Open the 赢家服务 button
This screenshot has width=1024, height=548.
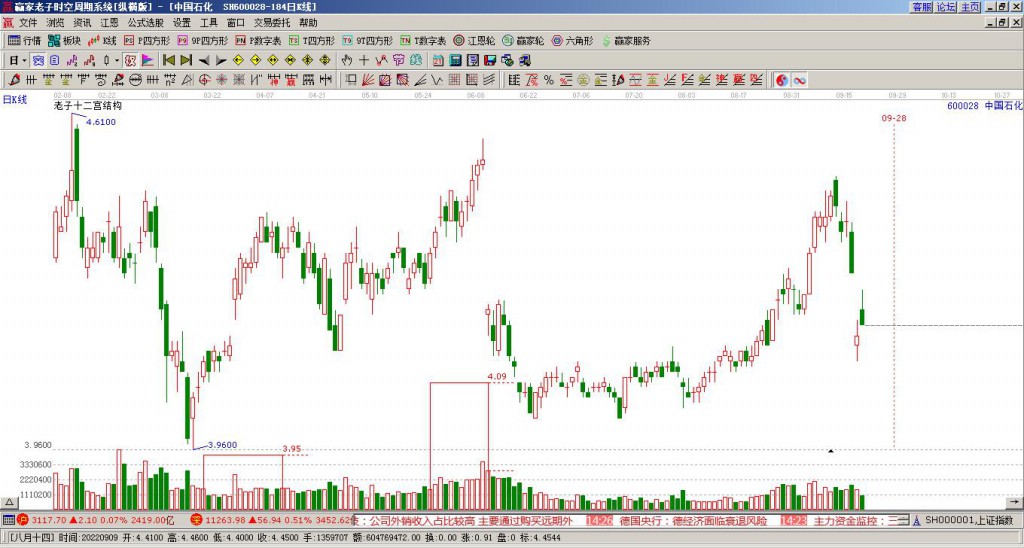[626, 40]
